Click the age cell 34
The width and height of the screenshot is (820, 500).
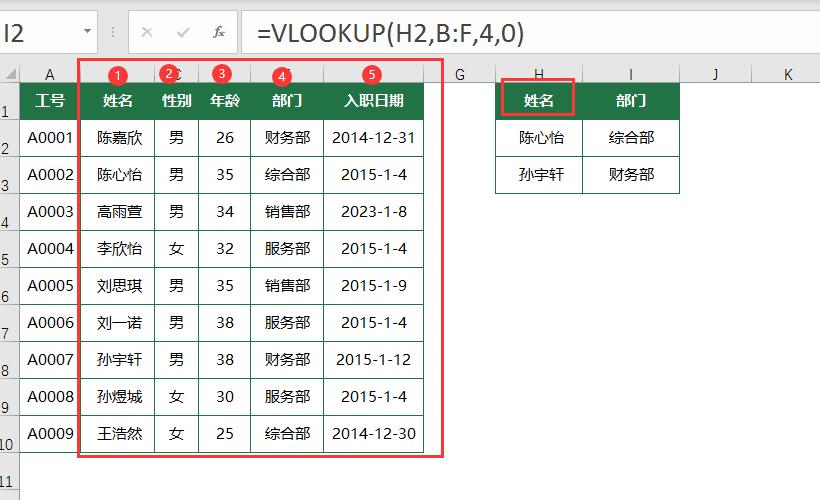click(225, 212)
